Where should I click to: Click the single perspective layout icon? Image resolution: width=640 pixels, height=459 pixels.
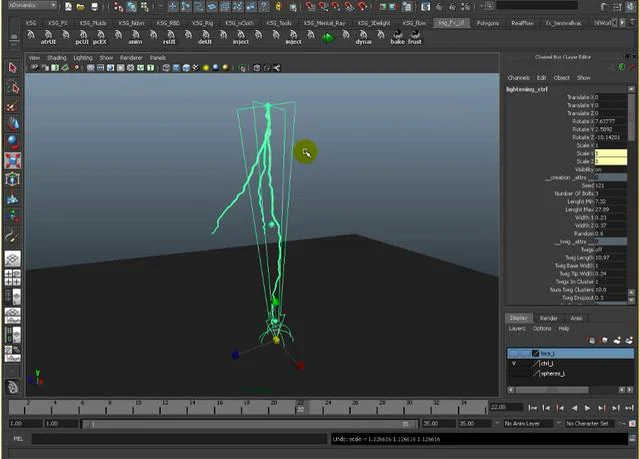coord(13,259)
